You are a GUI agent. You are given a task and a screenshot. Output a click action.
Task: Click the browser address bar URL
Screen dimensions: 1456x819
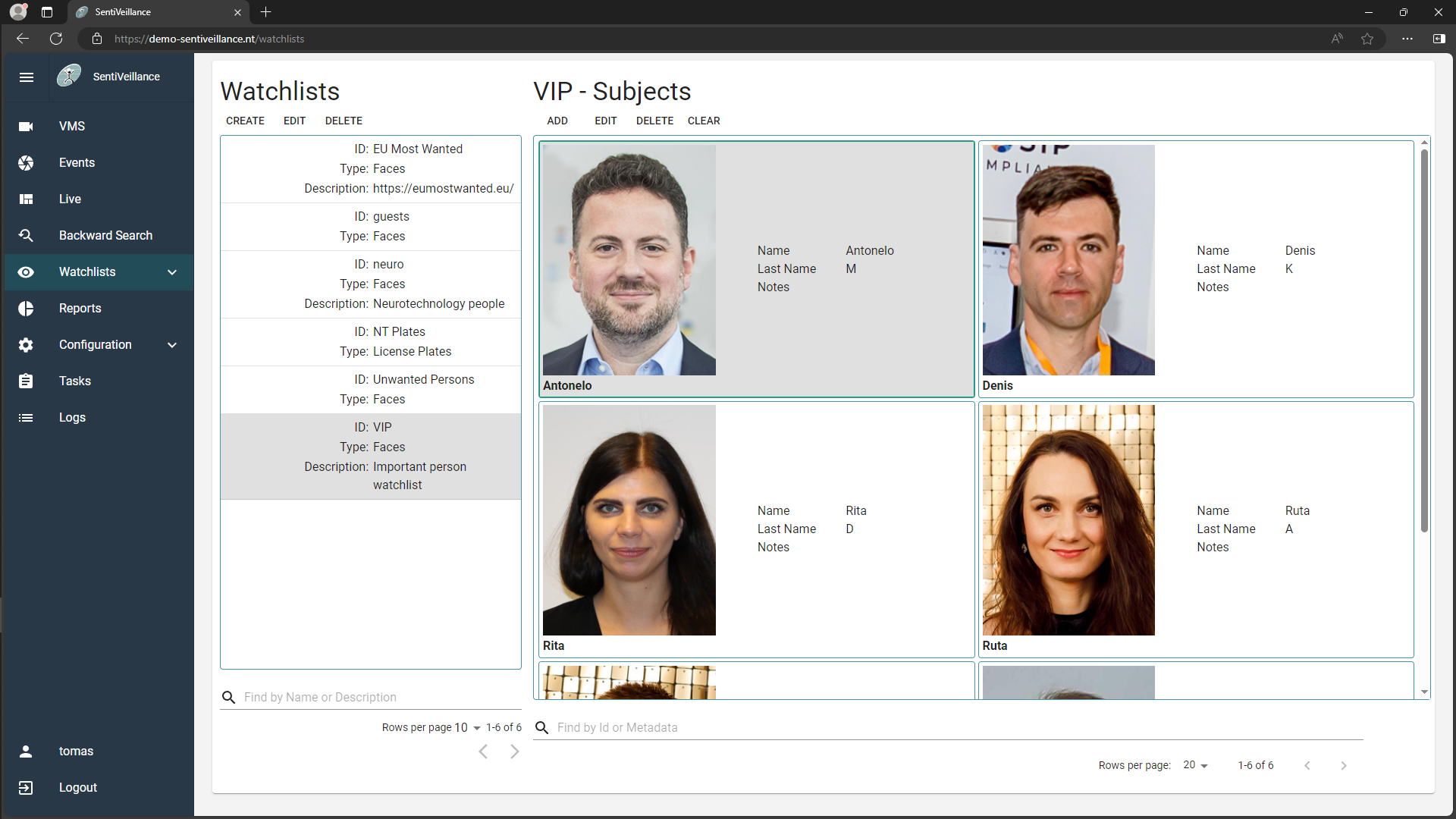(x=209, y=39)
